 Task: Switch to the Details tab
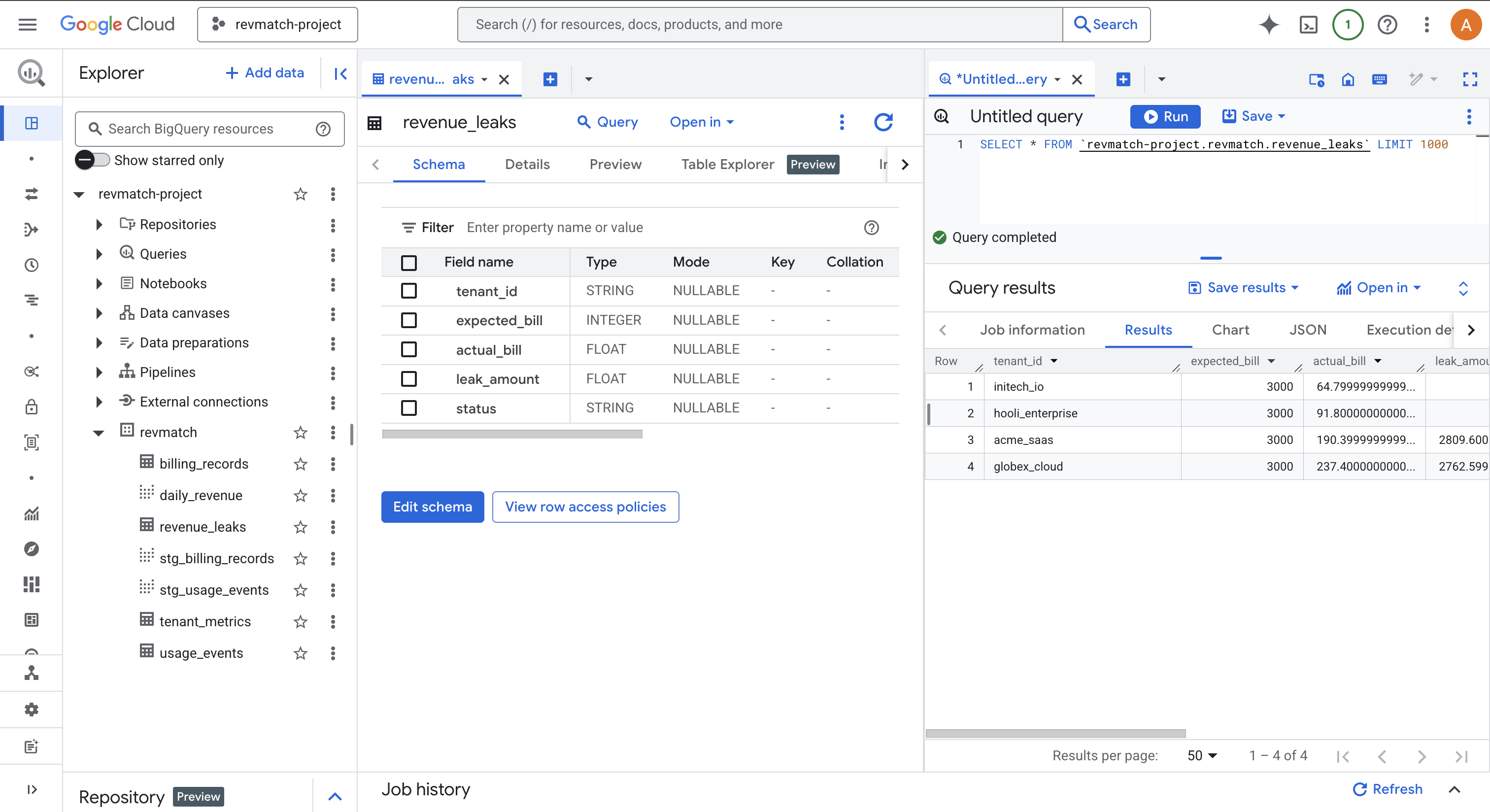(527, 164)
